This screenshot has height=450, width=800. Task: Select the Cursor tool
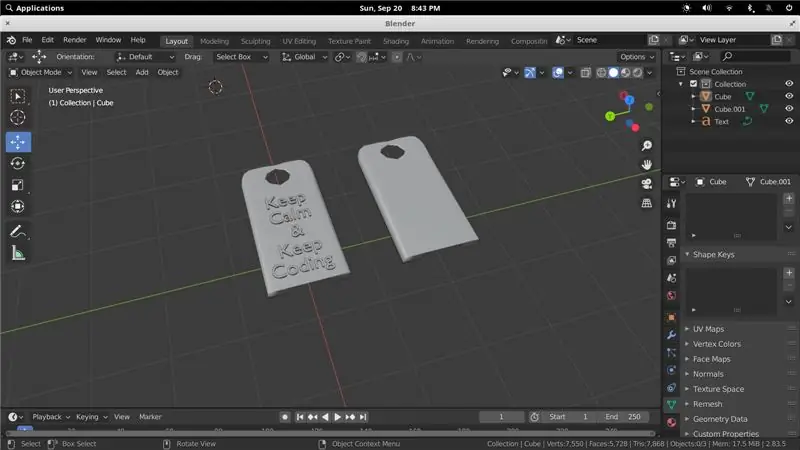tap(18, 118)
